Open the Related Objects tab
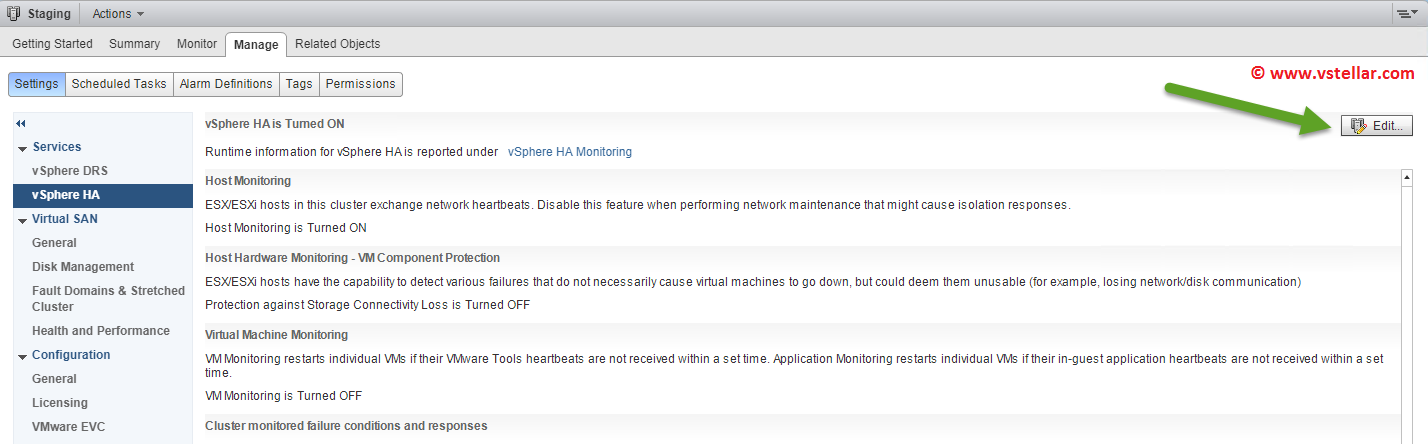The height and width of the screenshot is (444, 1428). coord(337,44)
